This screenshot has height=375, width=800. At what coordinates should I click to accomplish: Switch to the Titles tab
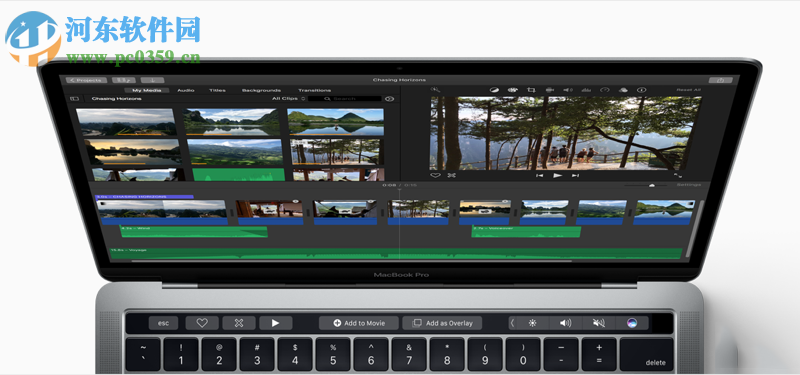[217, 90]
